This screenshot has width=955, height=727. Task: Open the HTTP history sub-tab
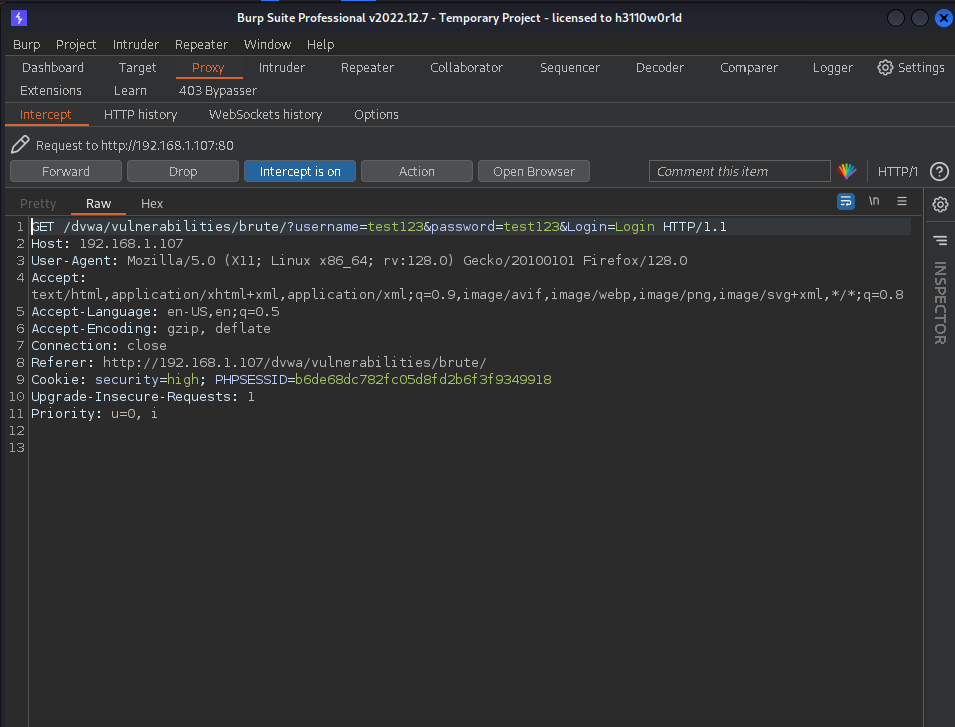pos(141,114)
